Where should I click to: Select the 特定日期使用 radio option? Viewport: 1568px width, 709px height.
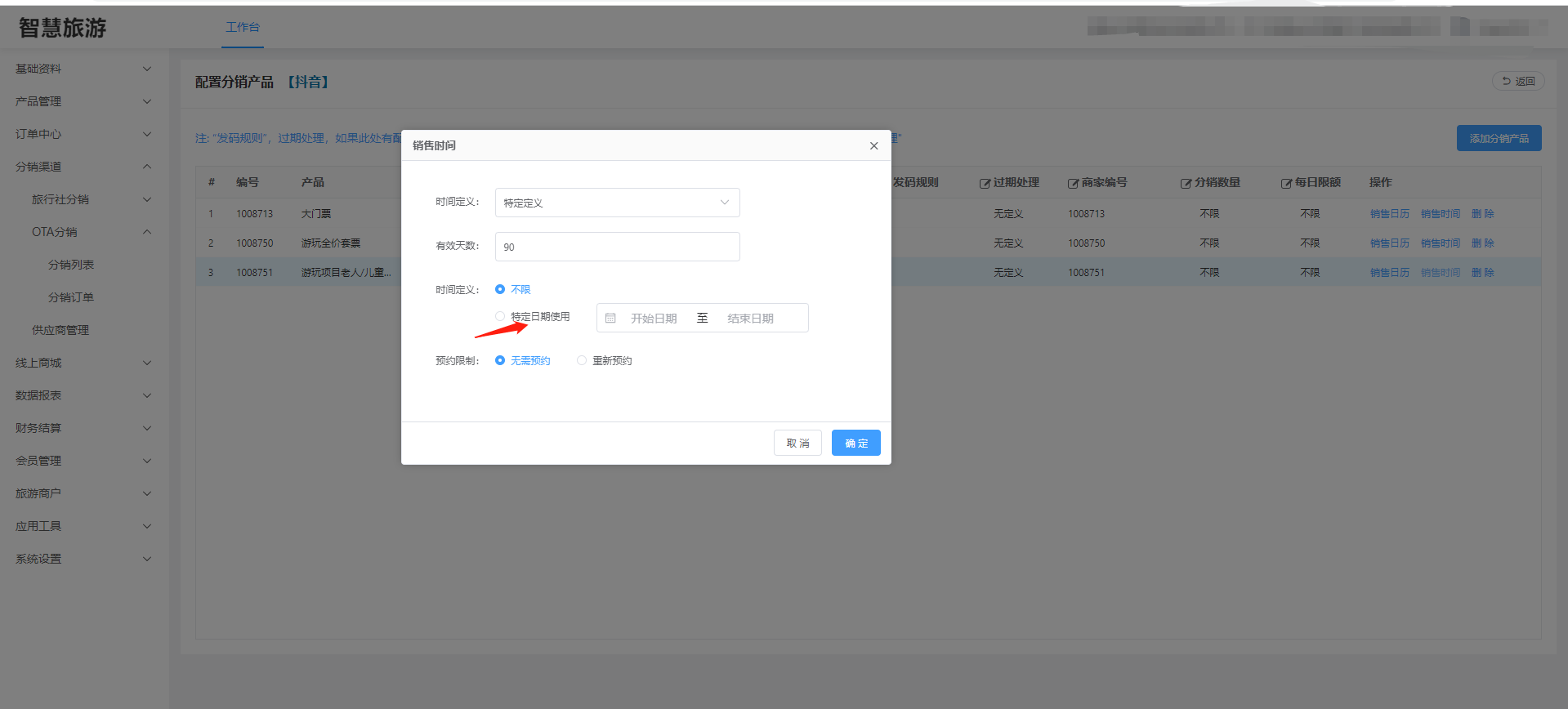pos(500,316)
